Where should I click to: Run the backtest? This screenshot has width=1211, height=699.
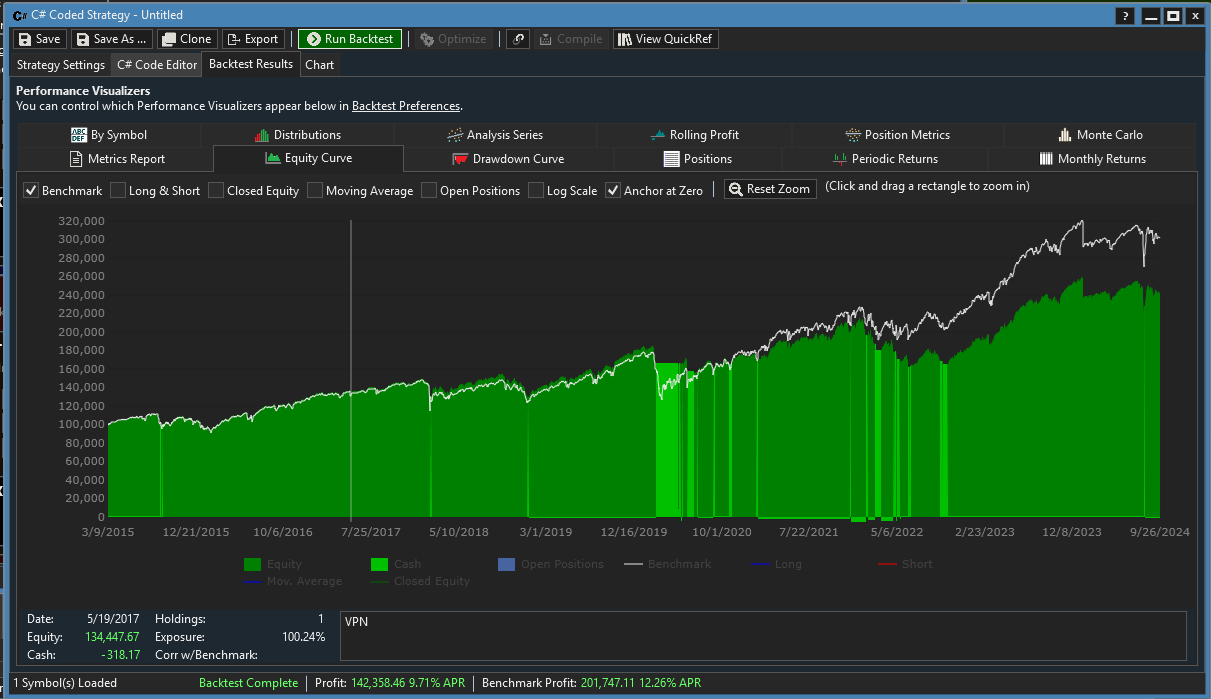pos(350,39)
